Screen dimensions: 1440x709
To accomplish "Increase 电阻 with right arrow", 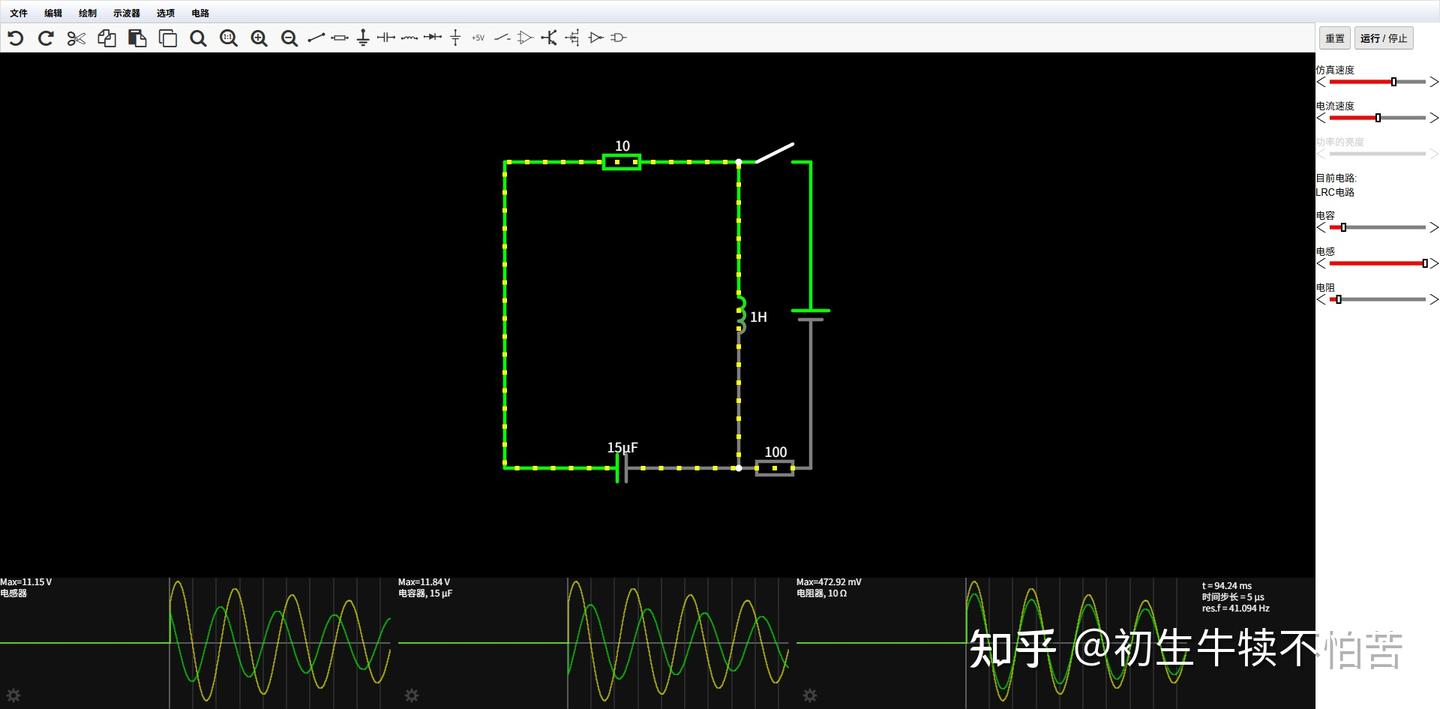I will click(x=1434, y=299).
